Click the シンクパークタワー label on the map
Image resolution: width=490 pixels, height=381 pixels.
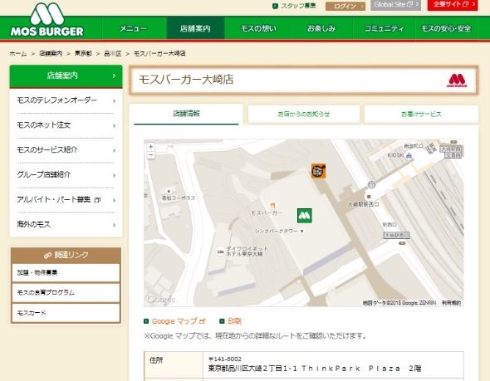coord(276,231)
